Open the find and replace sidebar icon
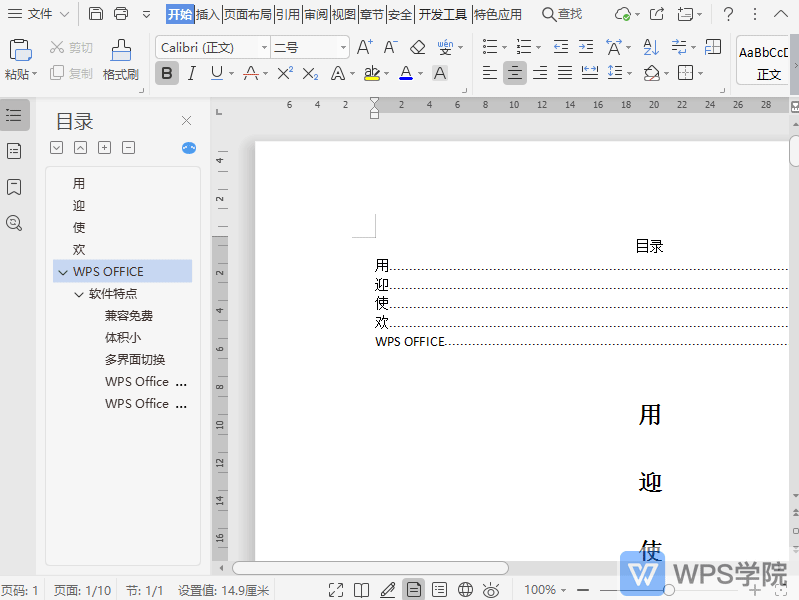The width and height of the screenshot is (799, 600). 14,223
